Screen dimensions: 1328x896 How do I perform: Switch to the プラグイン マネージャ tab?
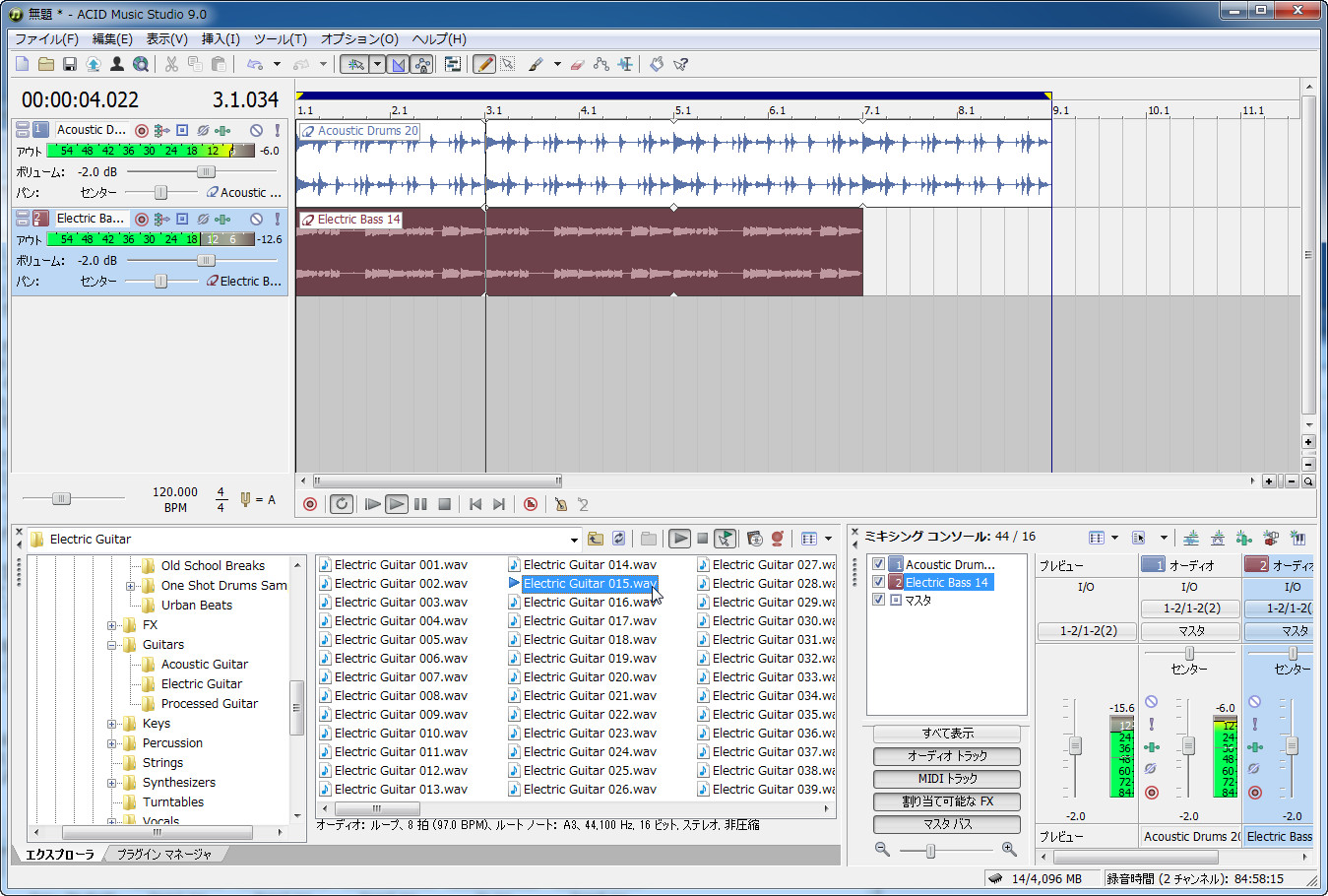coord(163,855)
